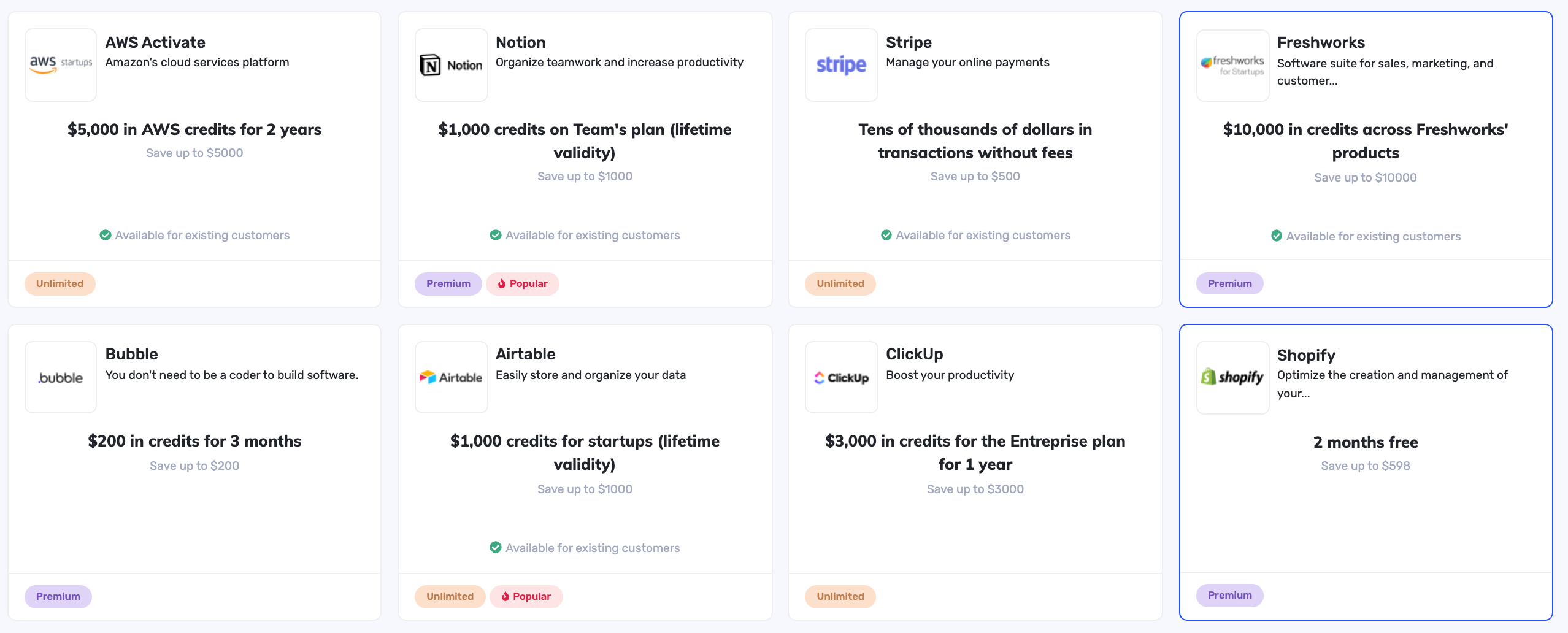Select the Popular badge on Notion card

pyautogui.click(x=523, y=283)
